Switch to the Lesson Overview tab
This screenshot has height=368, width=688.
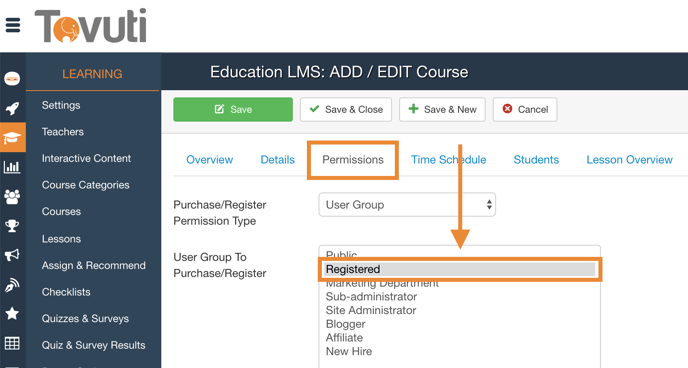point(629,160)
